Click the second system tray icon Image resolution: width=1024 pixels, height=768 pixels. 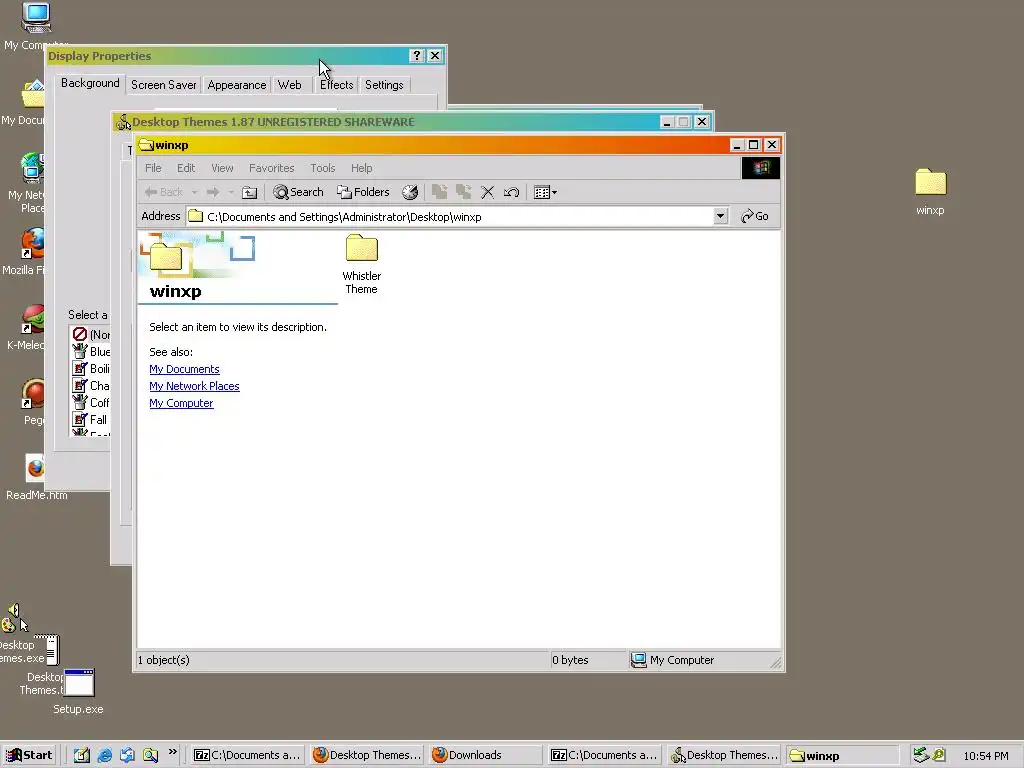pos(938,755)
